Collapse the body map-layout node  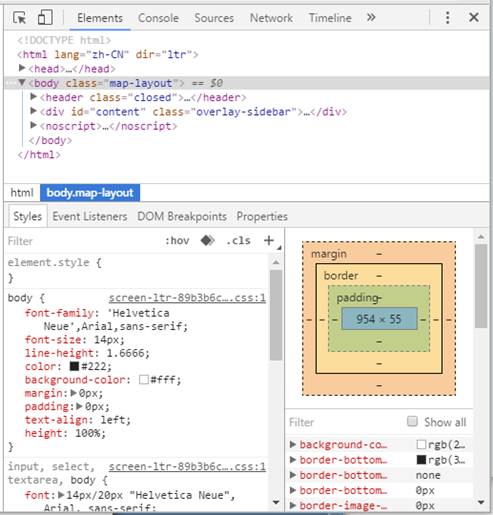pyautogui.click(x=22, y=82)
